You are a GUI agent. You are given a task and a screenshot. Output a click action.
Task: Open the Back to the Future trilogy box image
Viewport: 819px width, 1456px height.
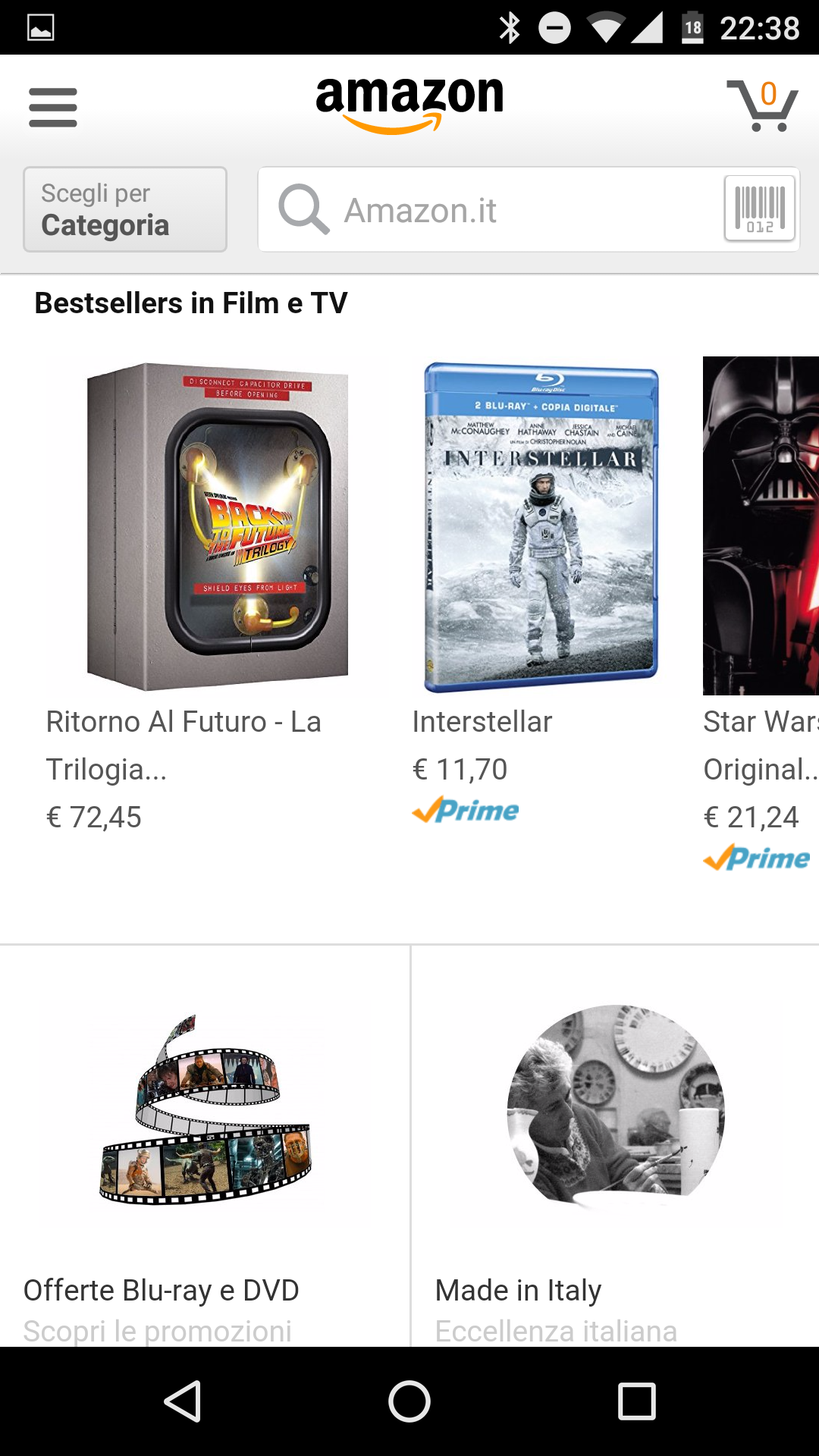[x=217, y=526]
